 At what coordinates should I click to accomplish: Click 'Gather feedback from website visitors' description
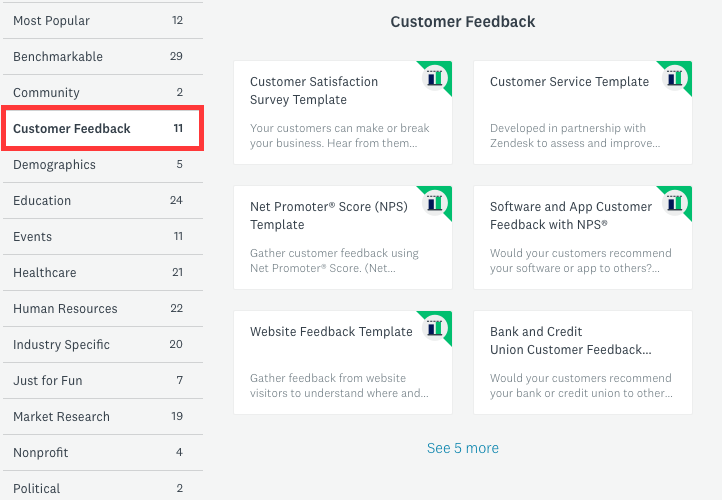click(339, 385)
